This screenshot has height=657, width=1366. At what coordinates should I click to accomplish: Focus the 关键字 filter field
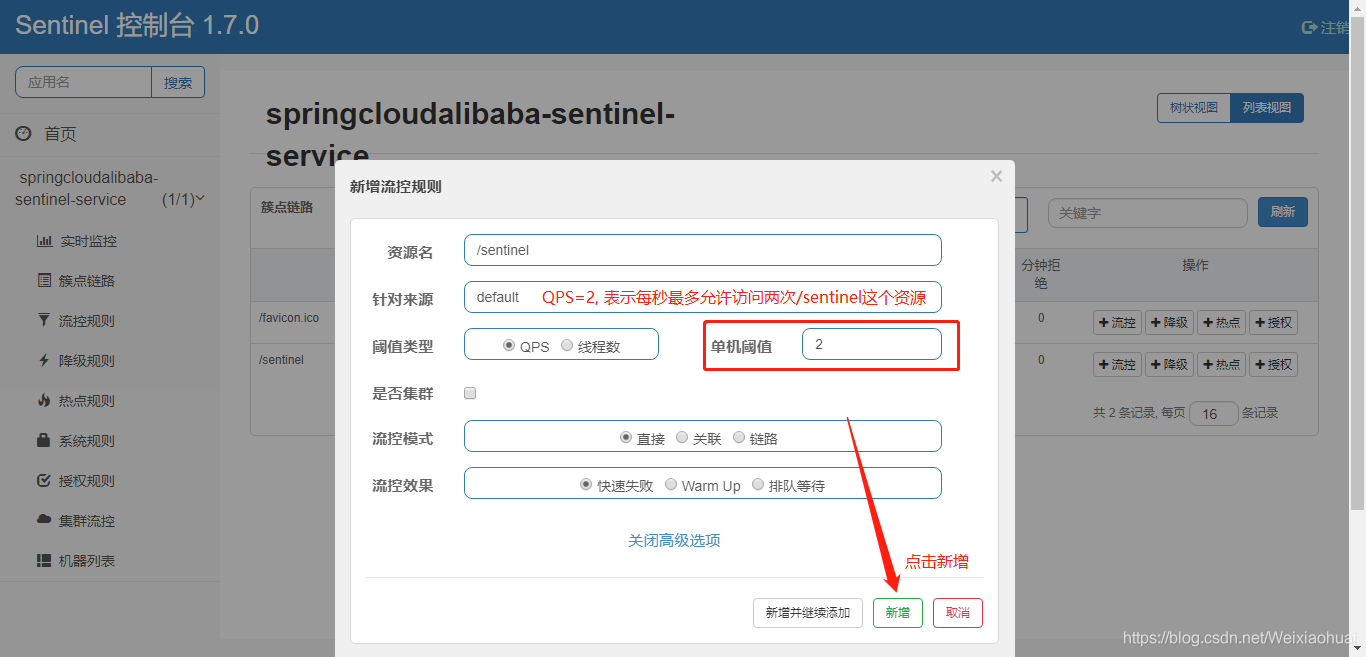pyautogui.click(x=1148, y=213)
